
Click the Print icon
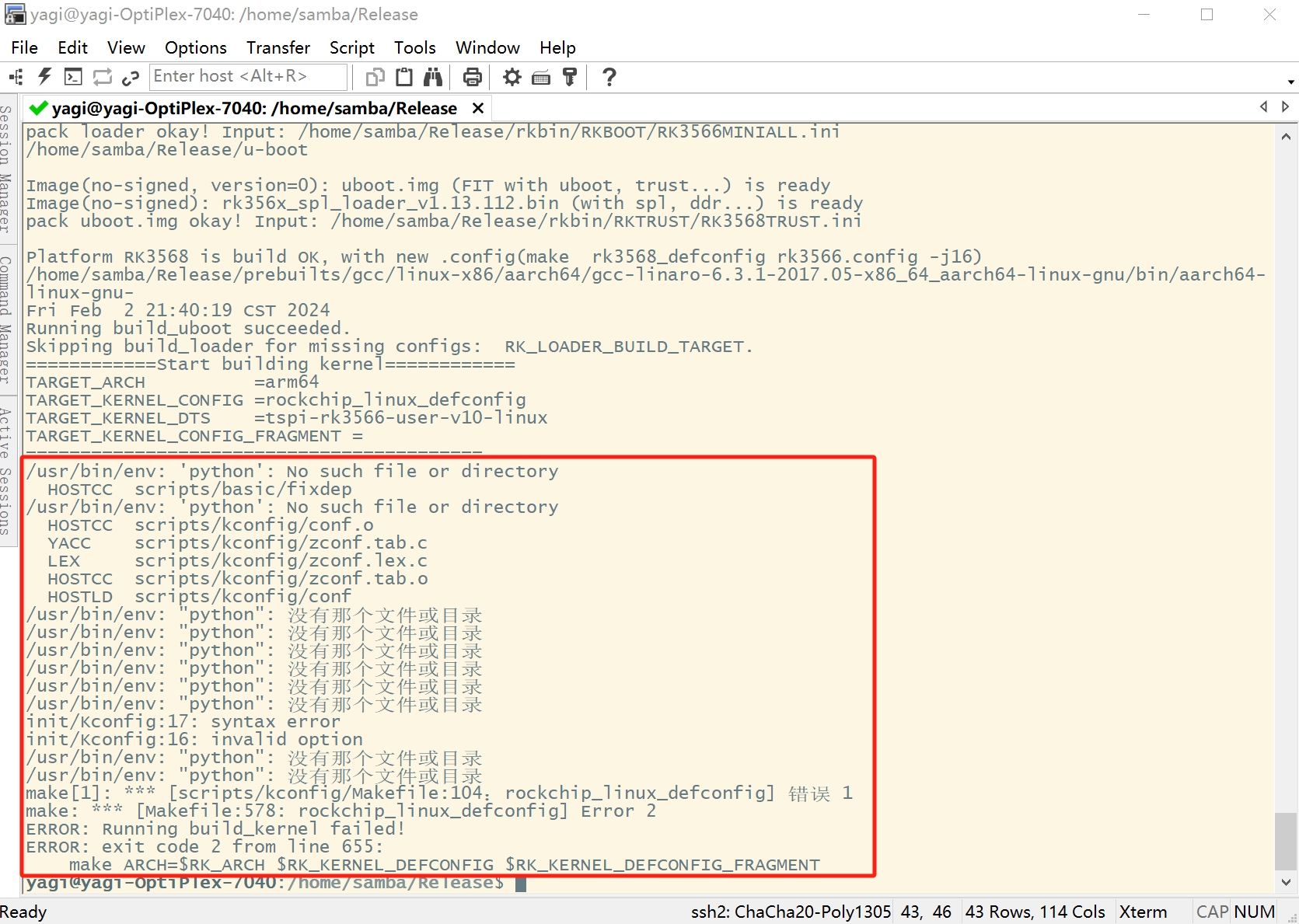tap(472, 77)
